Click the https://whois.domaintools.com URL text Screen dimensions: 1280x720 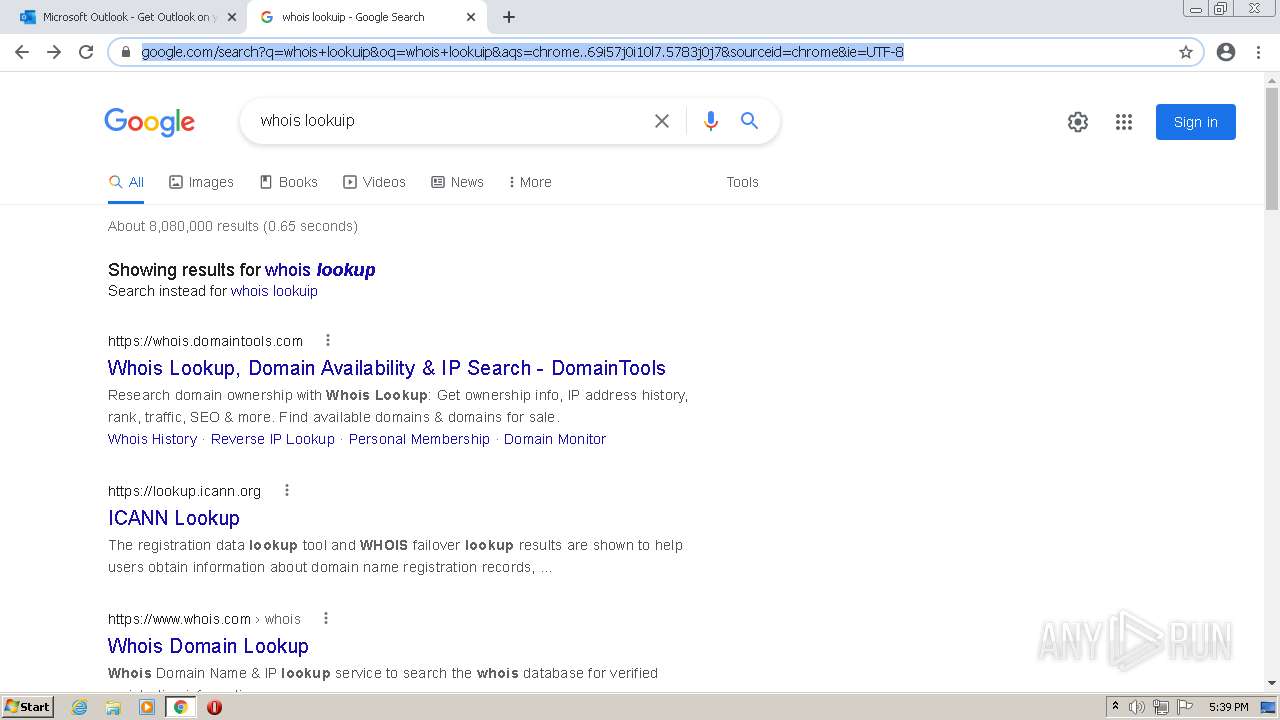(x=205, y=341)
